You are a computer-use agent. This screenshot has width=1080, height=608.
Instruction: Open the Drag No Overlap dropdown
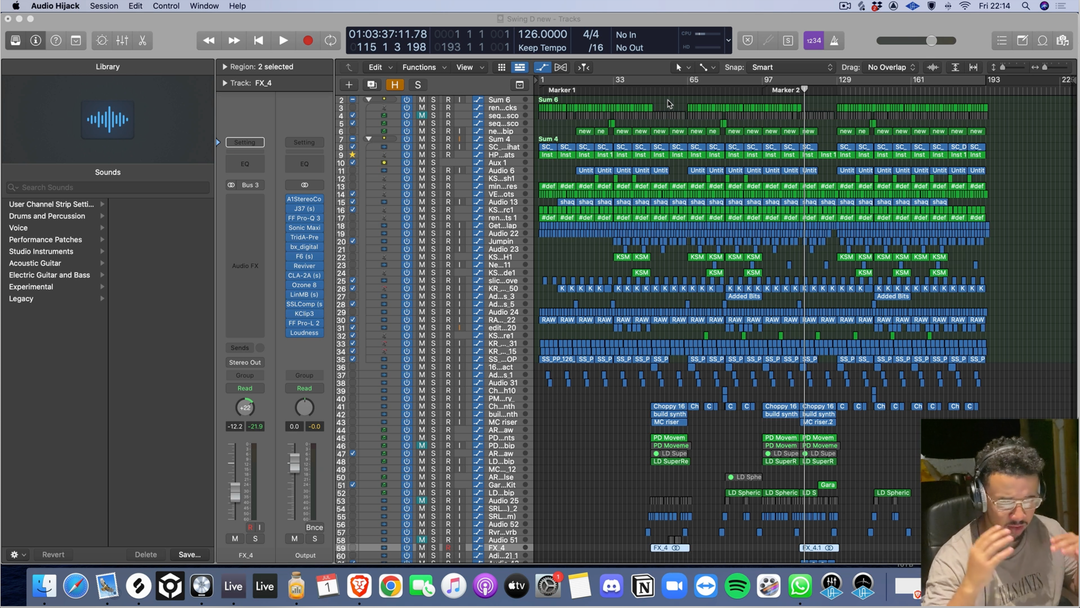tap(891, 67)
